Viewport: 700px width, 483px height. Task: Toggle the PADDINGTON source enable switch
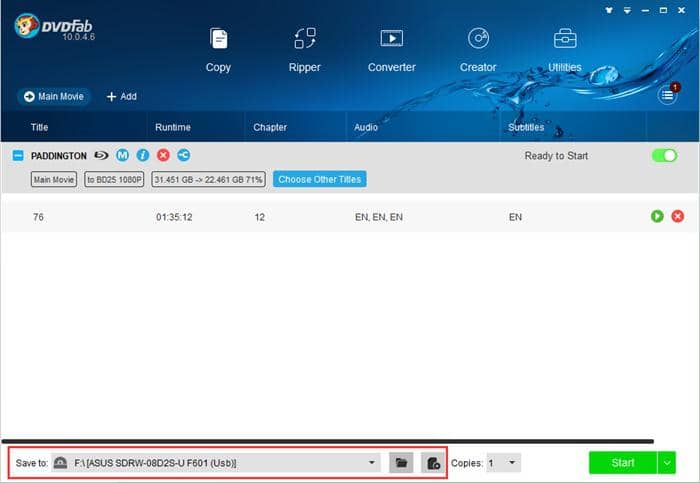664,156
